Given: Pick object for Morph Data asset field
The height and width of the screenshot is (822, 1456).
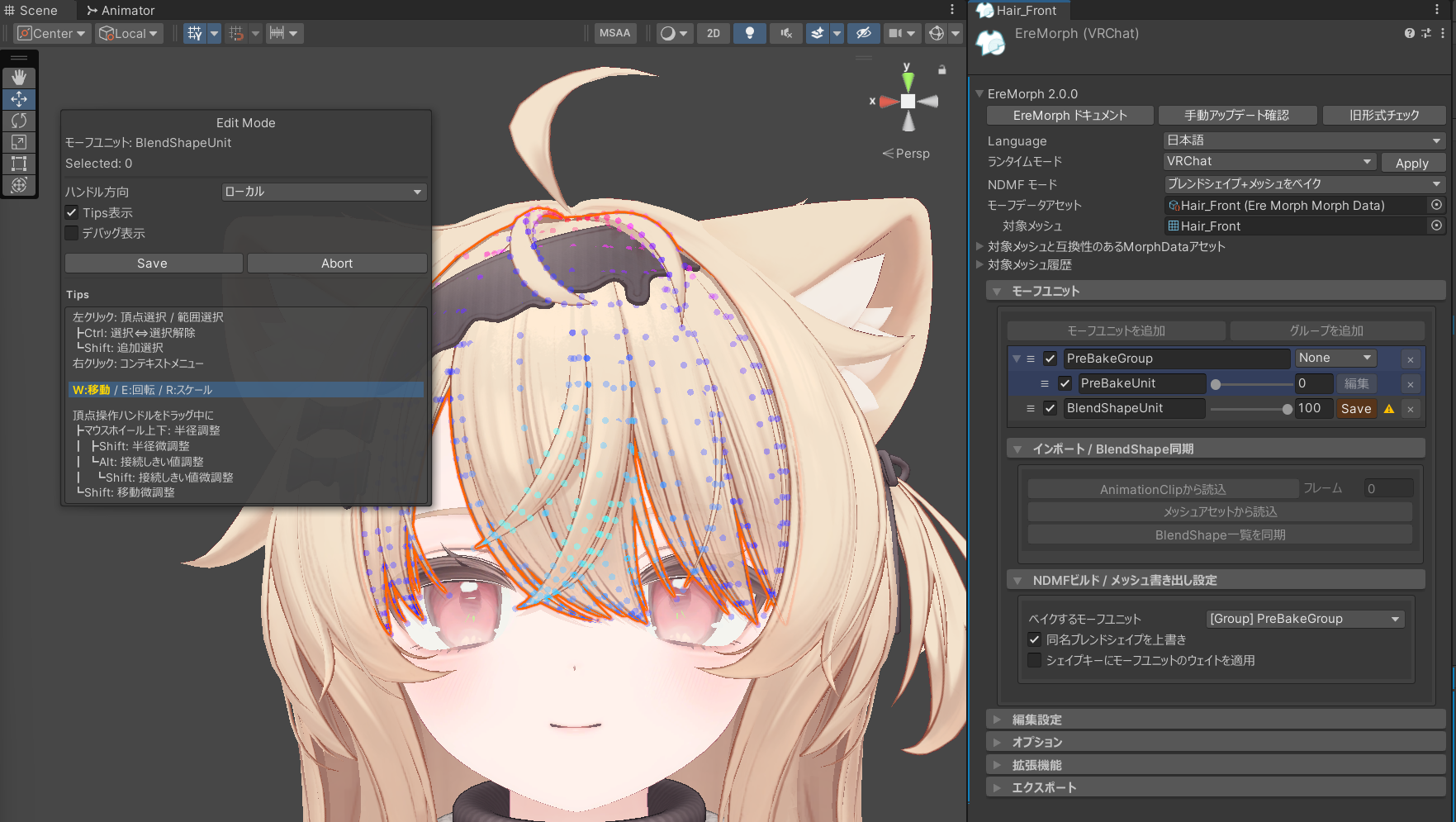Looking at the screenshot, I should (1436, 205).
